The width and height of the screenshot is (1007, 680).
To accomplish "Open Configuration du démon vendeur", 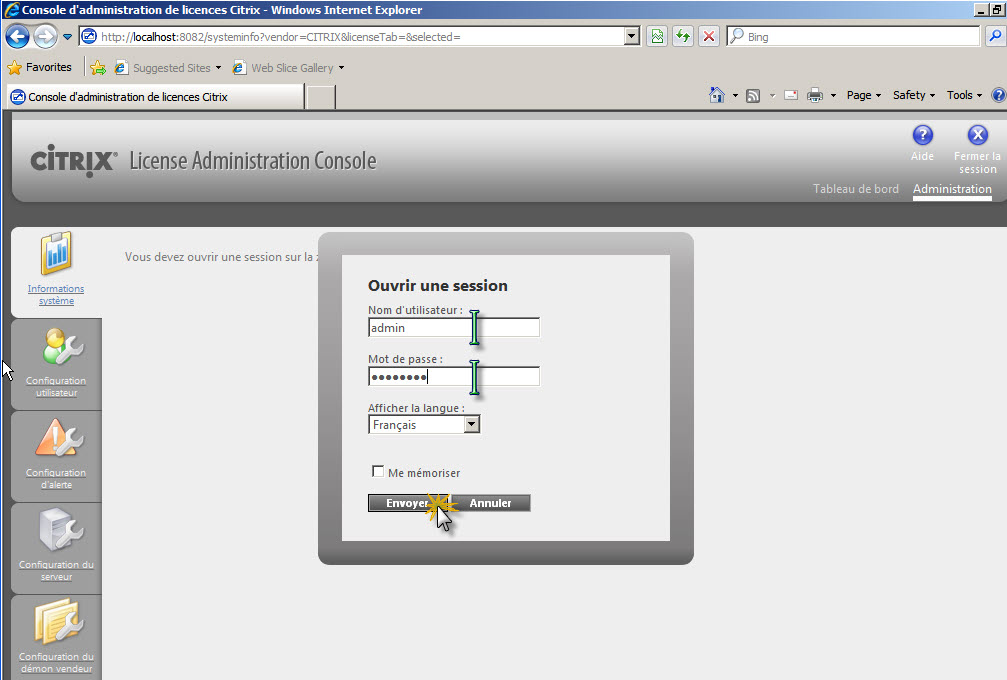I will [x=56, y=637].
